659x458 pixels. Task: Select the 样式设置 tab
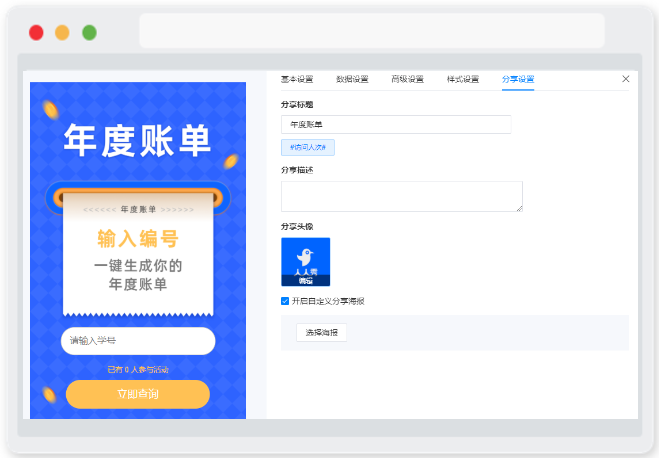[x=463, y=79]
